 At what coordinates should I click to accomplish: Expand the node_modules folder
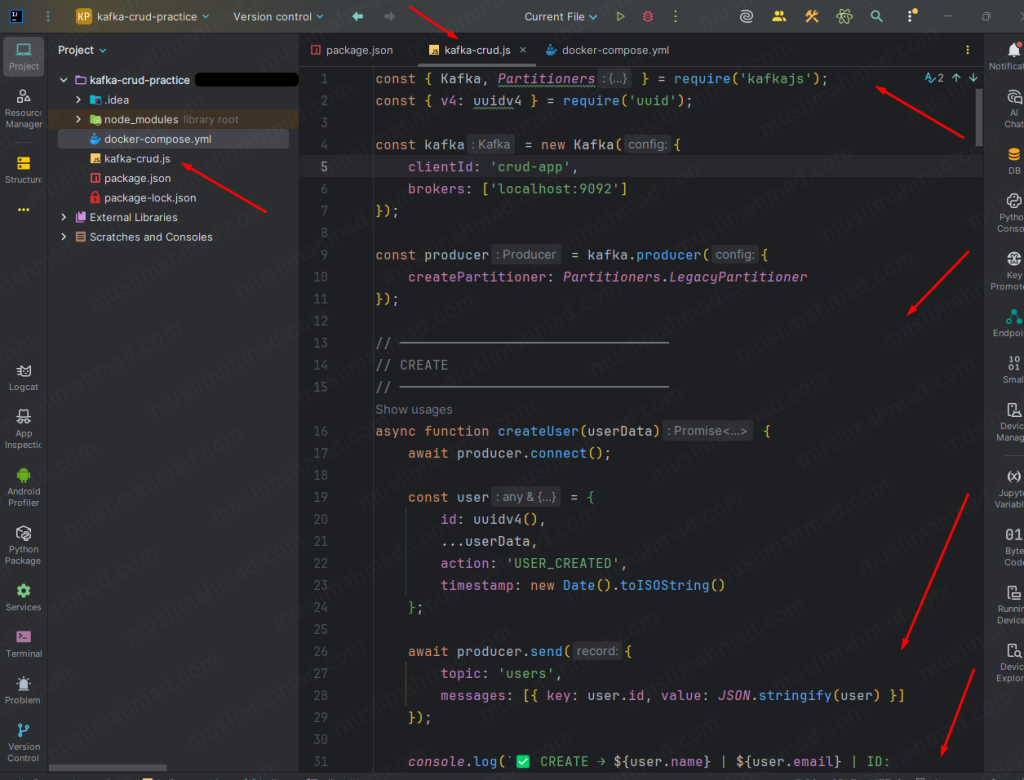point(78,119)
